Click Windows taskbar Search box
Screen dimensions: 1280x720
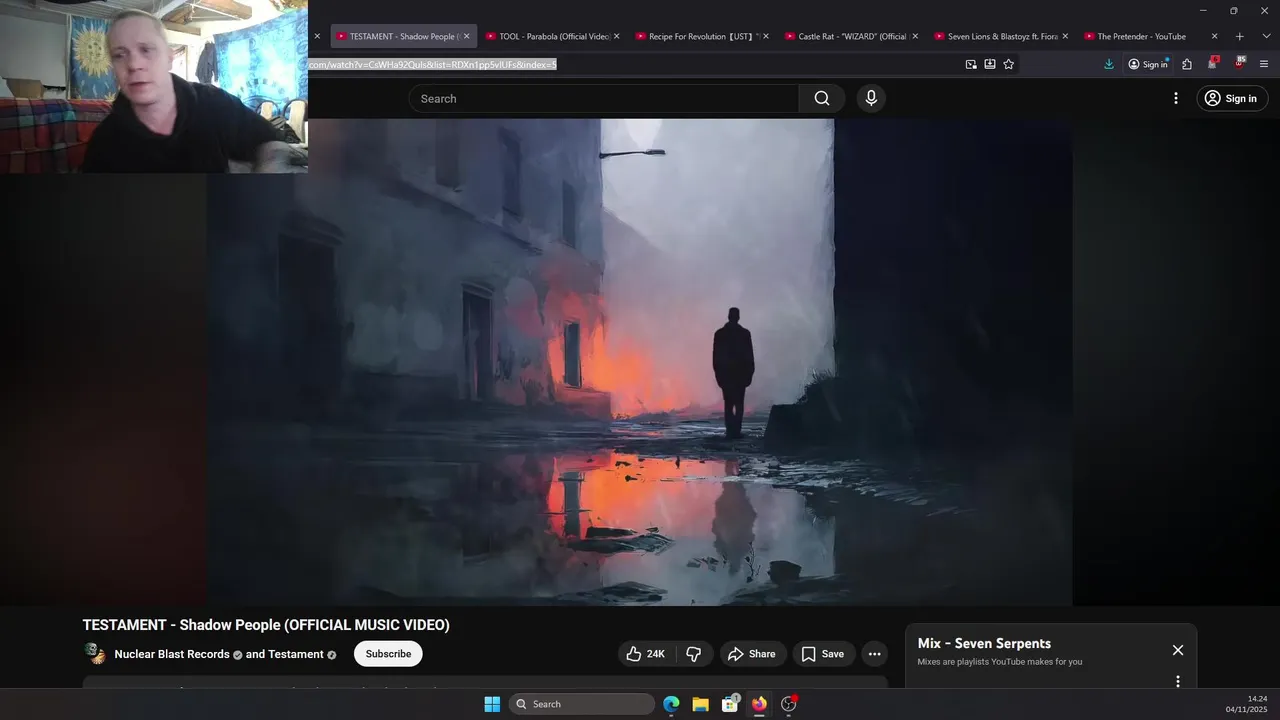point(583,704)
